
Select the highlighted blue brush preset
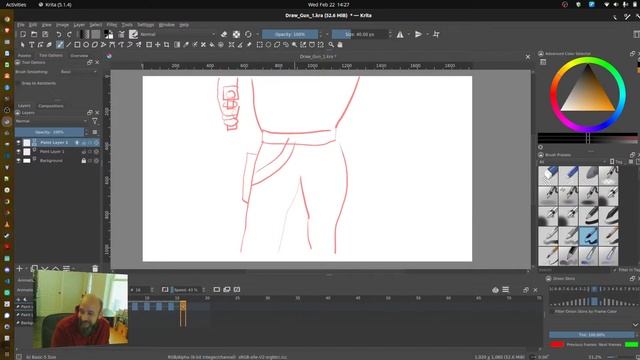(x=588, y=236)
